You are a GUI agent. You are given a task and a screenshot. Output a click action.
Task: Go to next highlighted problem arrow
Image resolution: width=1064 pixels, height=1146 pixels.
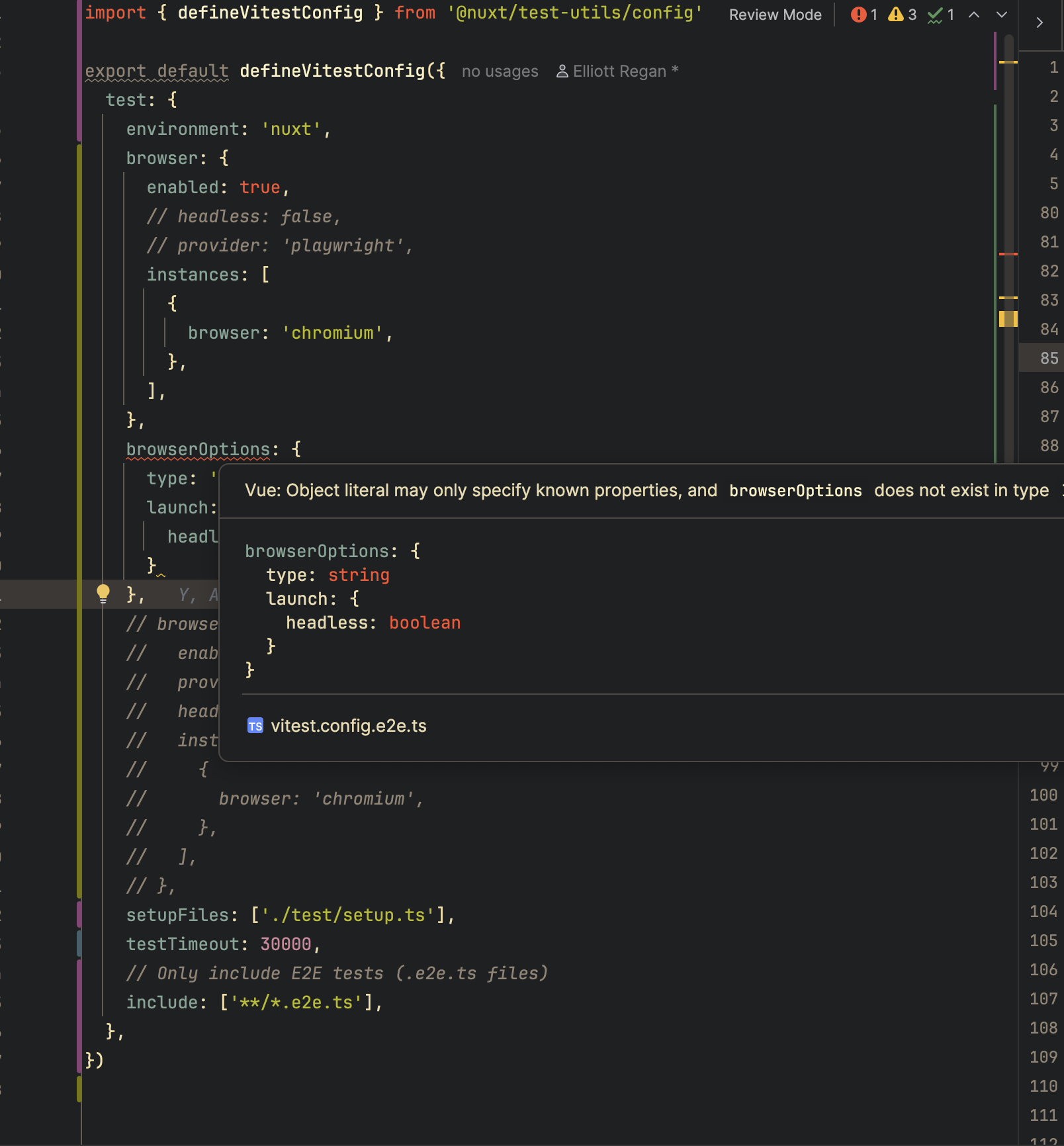pyautogui.click(x=1002, y=15)
